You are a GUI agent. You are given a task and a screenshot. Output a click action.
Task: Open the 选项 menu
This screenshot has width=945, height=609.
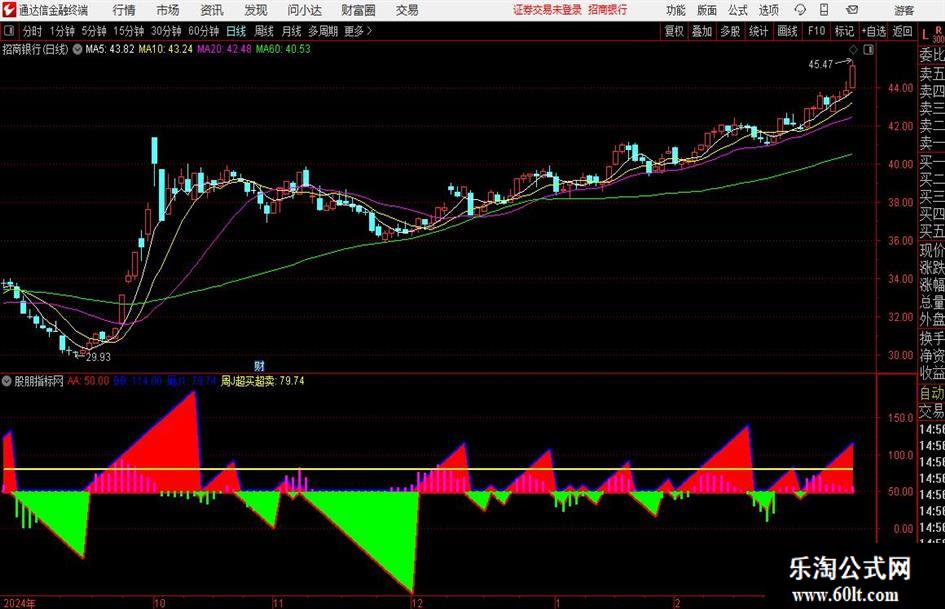point(768,10)
